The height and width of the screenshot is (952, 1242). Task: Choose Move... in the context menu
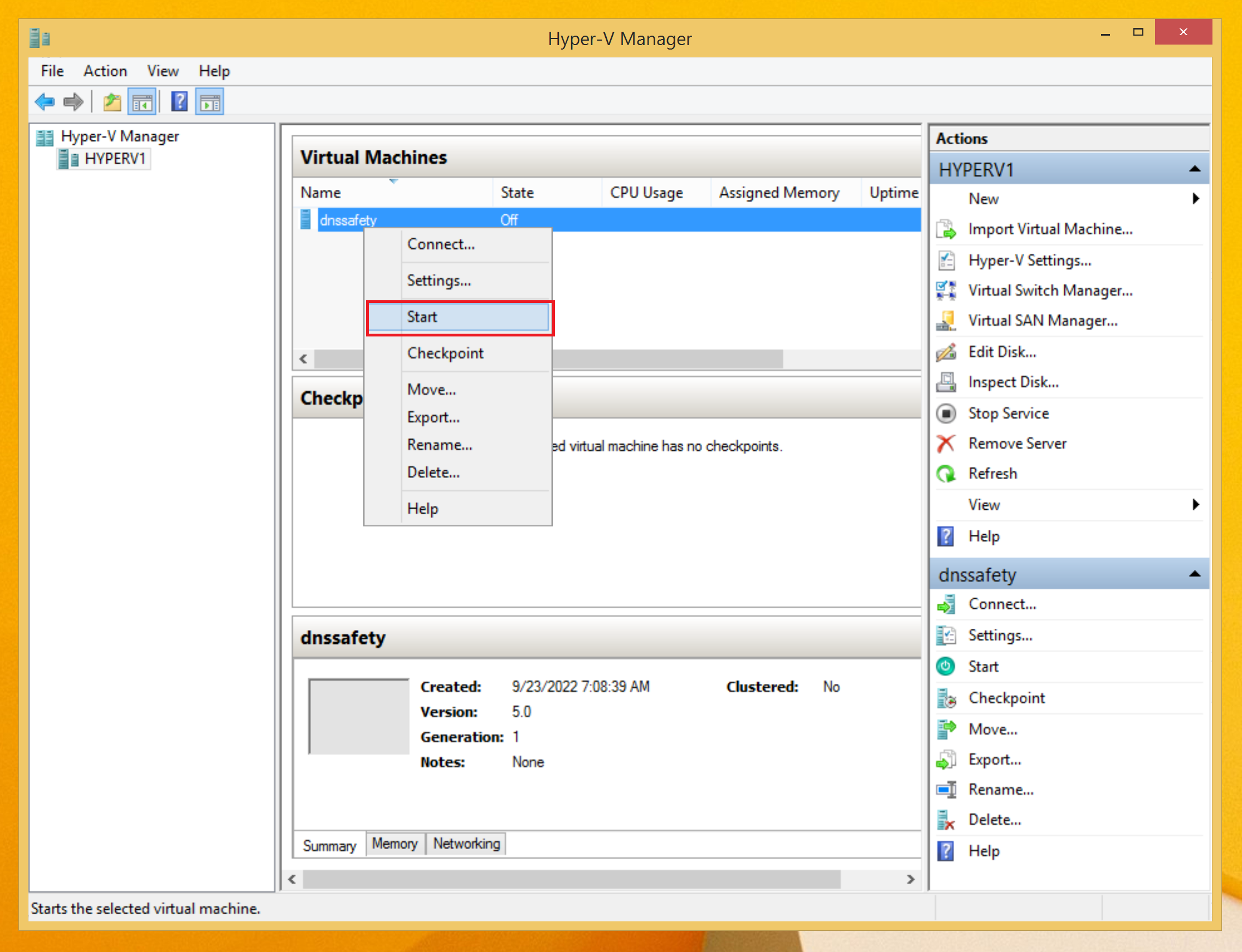pyautogui.click(x=458, y=389)
